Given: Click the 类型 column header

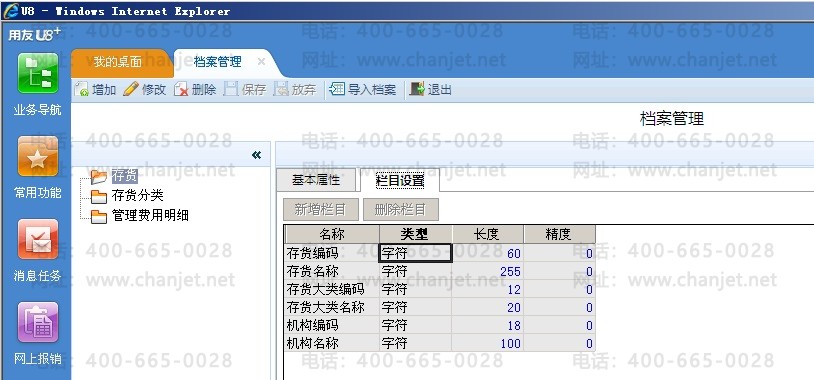Looking at the screenshot, I should pyautogui.click(x=415, y=234).
